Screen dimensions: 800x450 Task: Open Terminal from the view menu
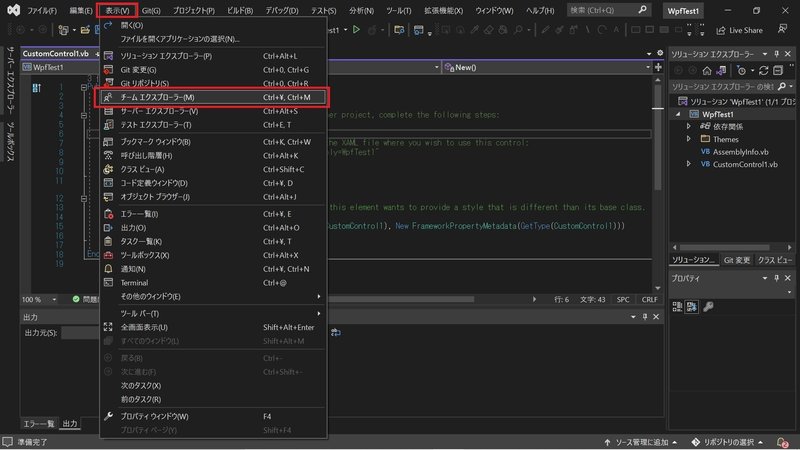[x=212, y=283]
